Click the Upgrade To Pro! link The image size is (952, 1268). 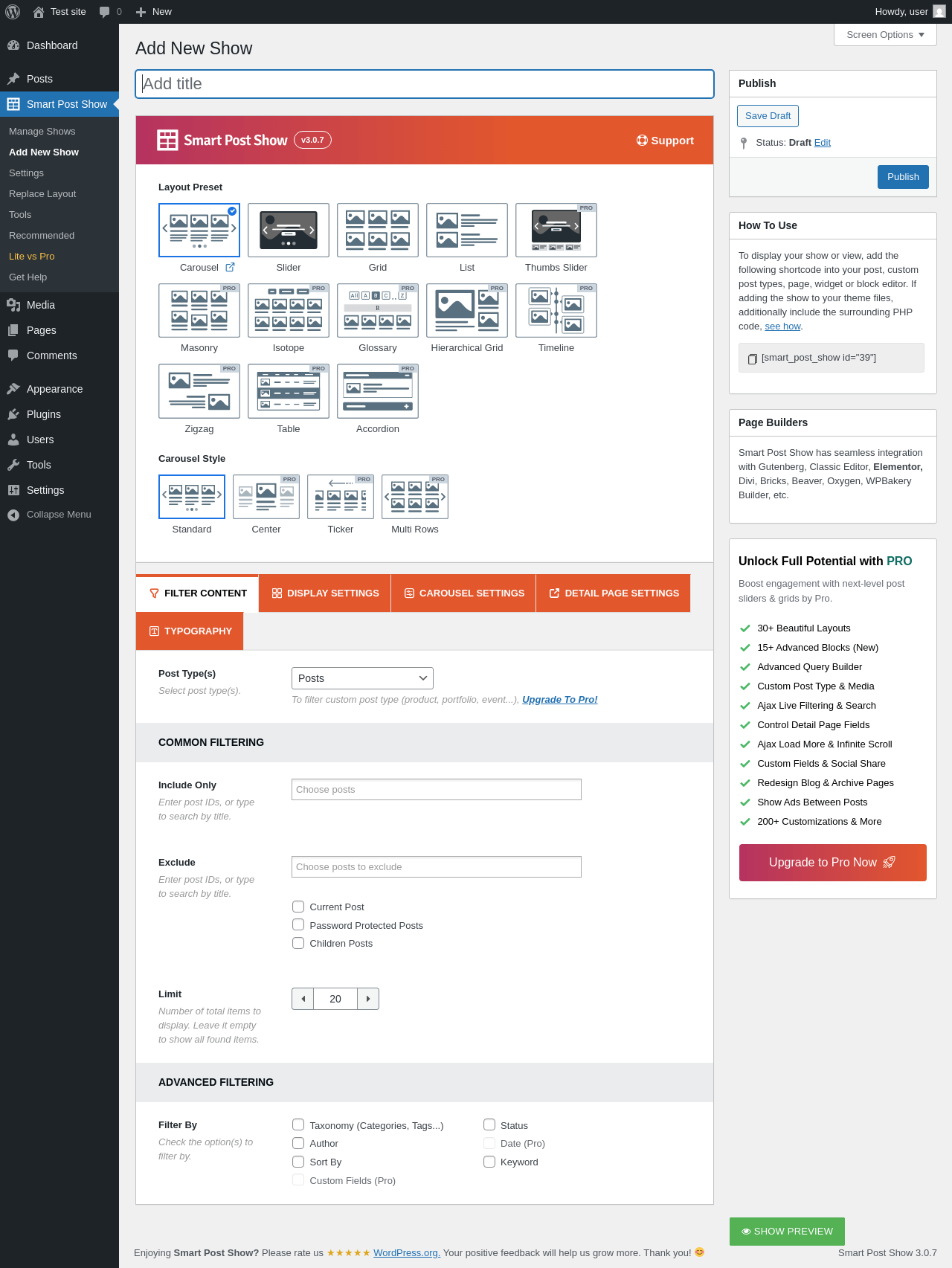click(x=559, y=700)
